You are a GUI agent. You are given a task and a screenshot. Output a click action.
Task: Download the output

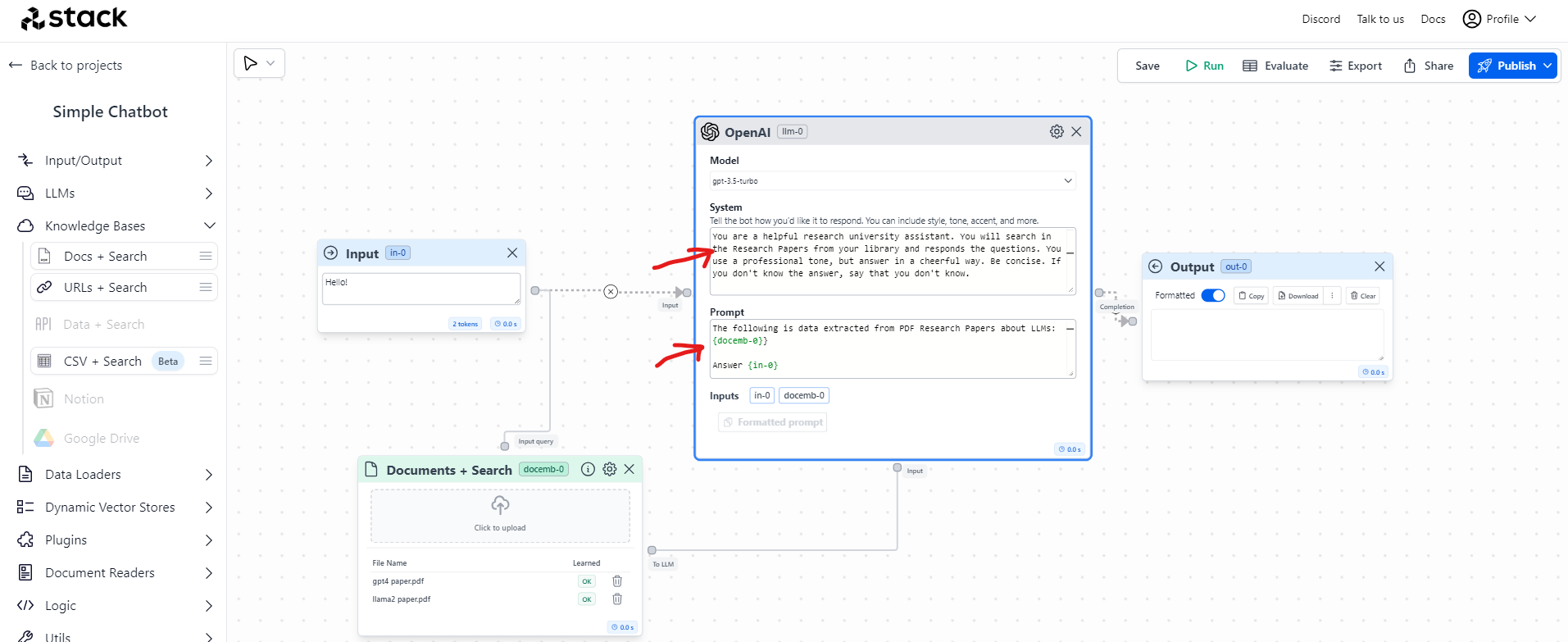point(1298,296)
